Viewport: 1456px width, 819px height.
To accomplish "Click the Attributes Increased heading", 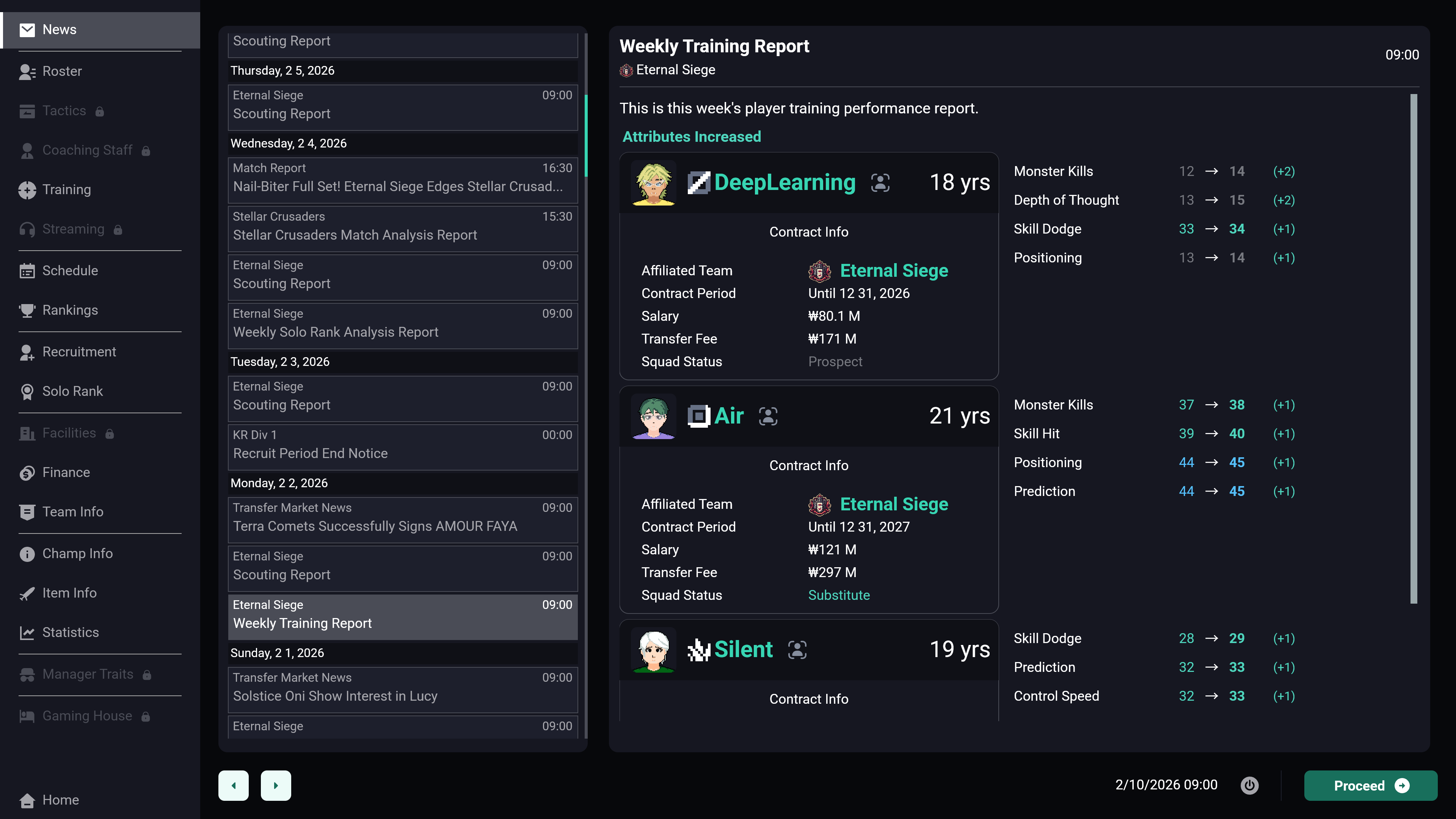I will (691, 137).
